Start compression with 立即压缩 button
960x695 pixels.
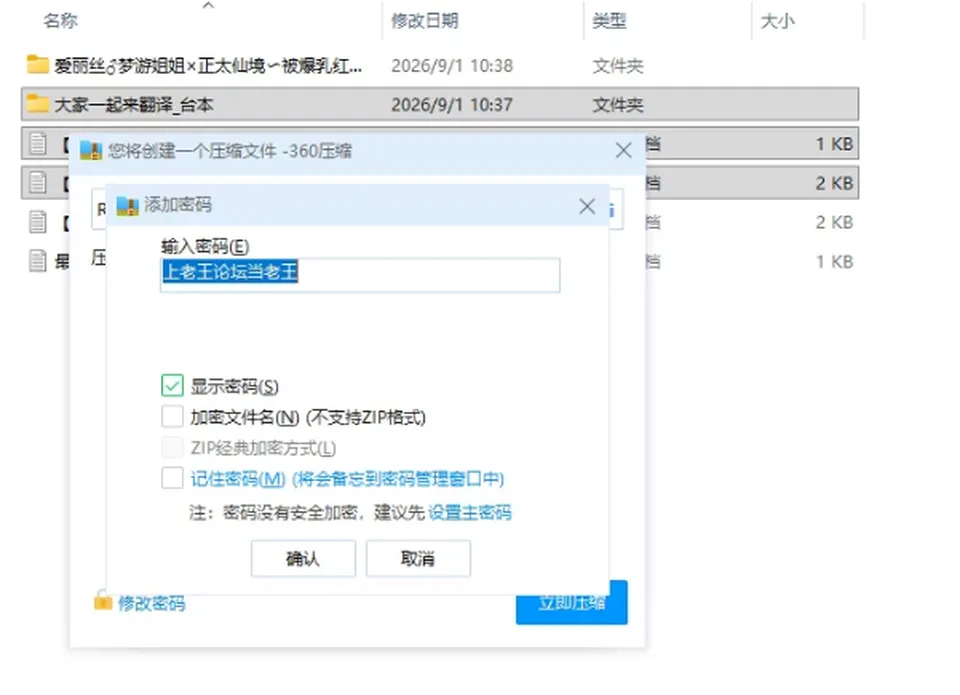(x=572, y=603)
